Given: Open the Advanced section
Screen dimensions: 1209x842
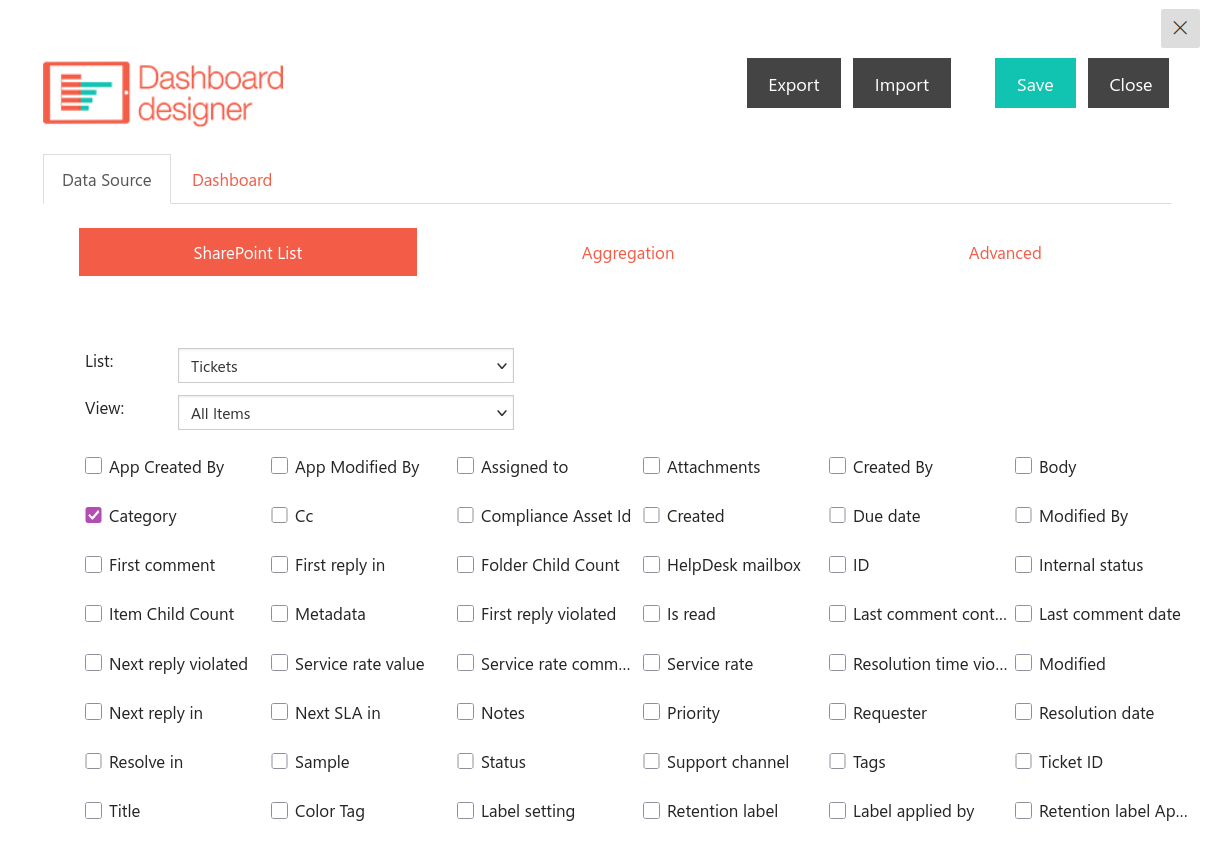Looking at the screenshot, I should click(x=1005, y=253).
